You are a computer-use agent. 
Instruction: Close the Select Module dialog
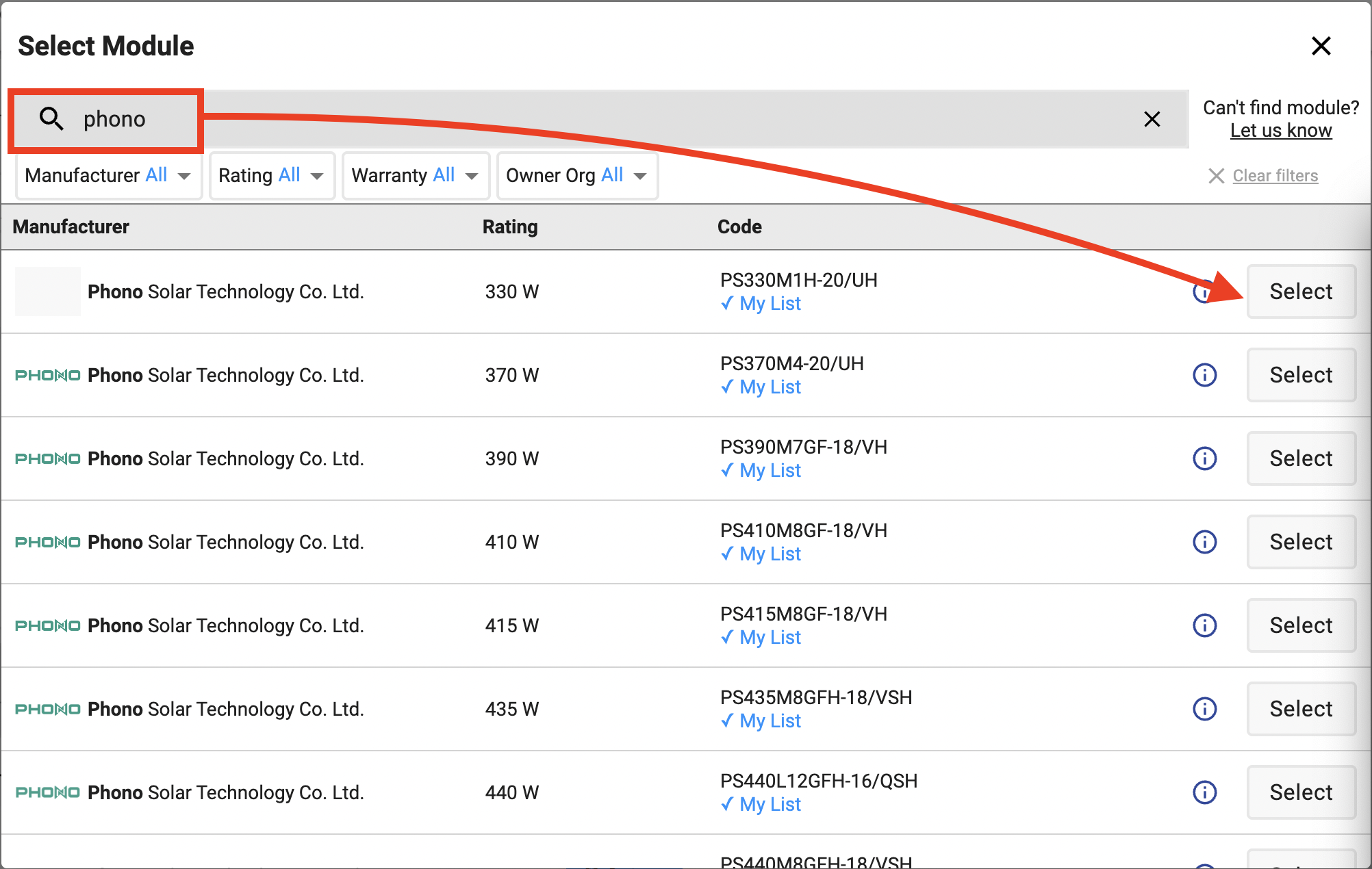[1321, 46]
